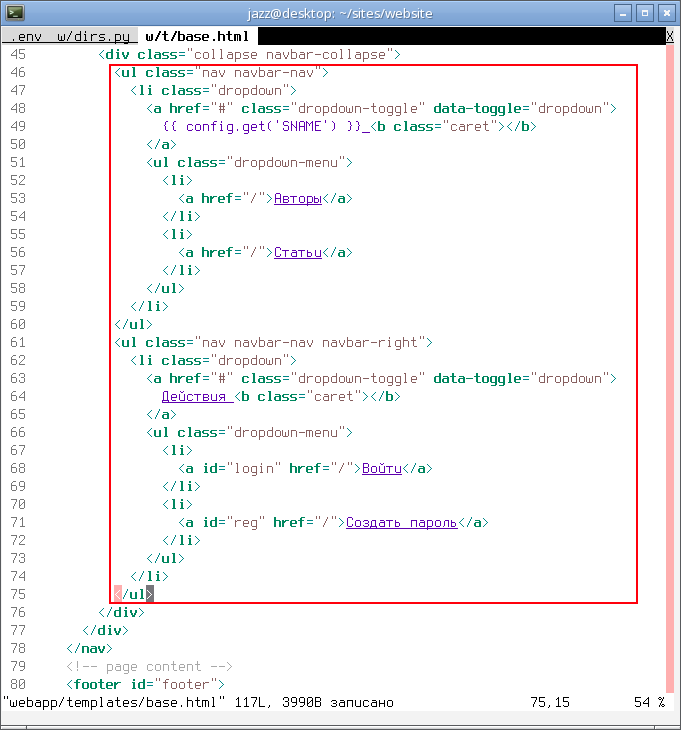
Task: Close the tab using the X in the tab line
Action: (670, 36)
